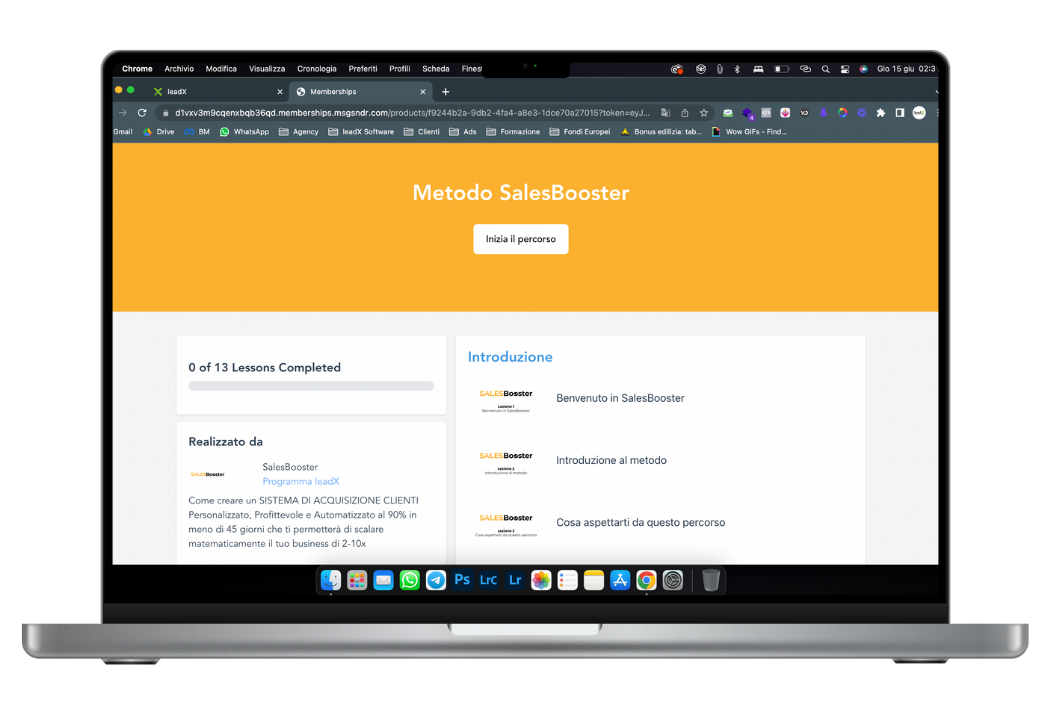Screen dimensions: 1043x714
Task: Open a new browser tab
Action: point(446,92)
